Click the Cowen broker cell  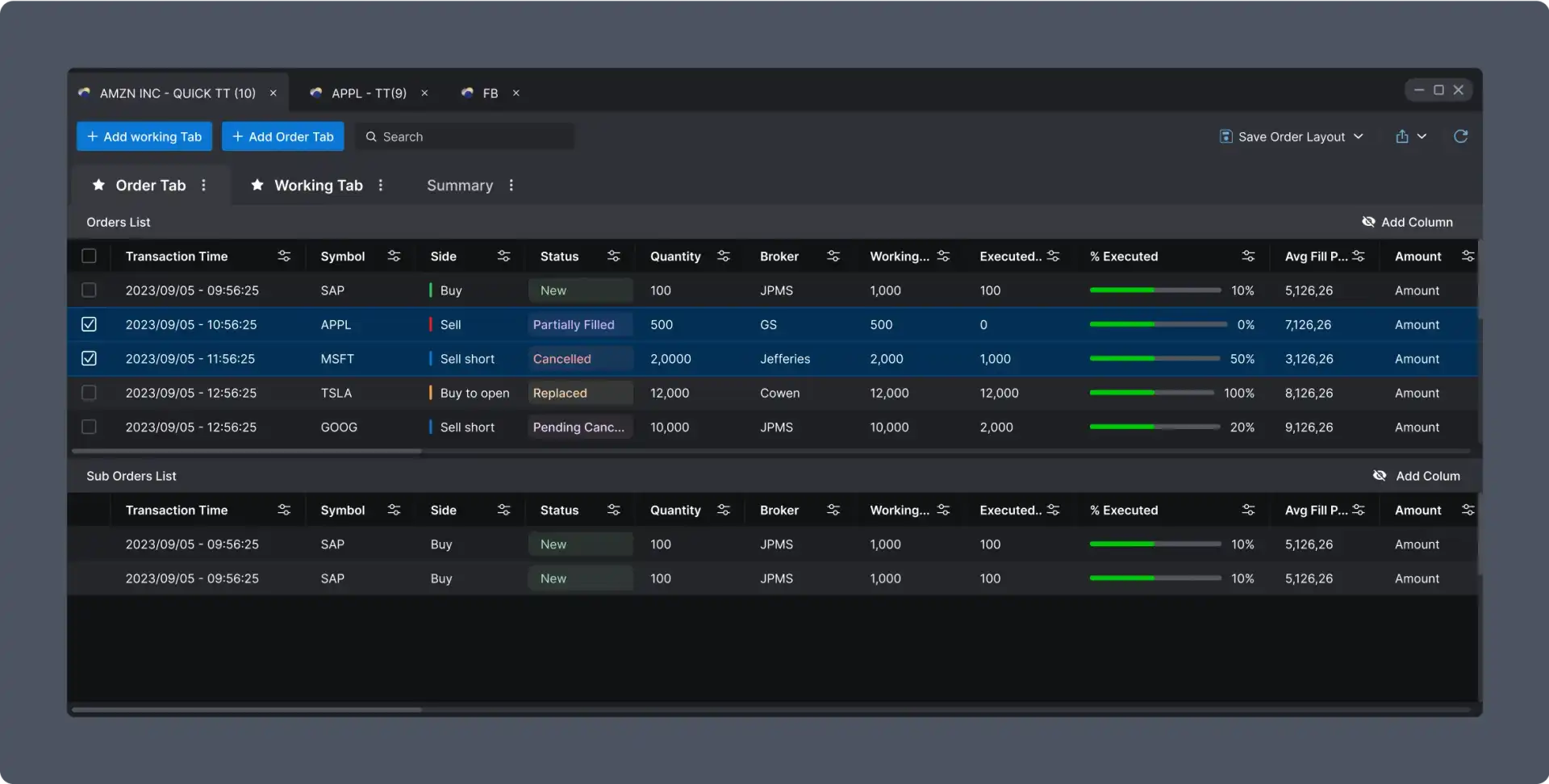(x=780, y=393)
